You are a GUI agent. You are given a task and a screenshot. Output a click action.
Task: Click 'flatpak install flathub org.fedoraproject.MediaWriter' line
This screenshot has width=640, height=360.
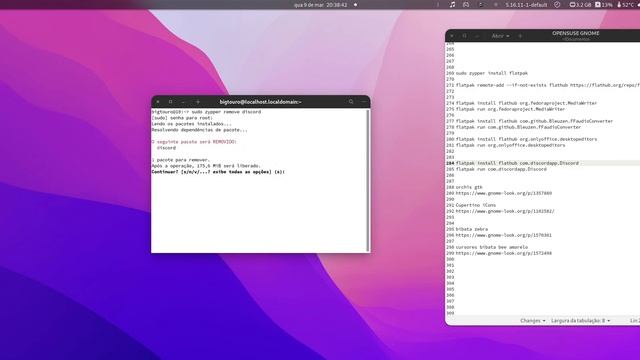coord(526,103)
